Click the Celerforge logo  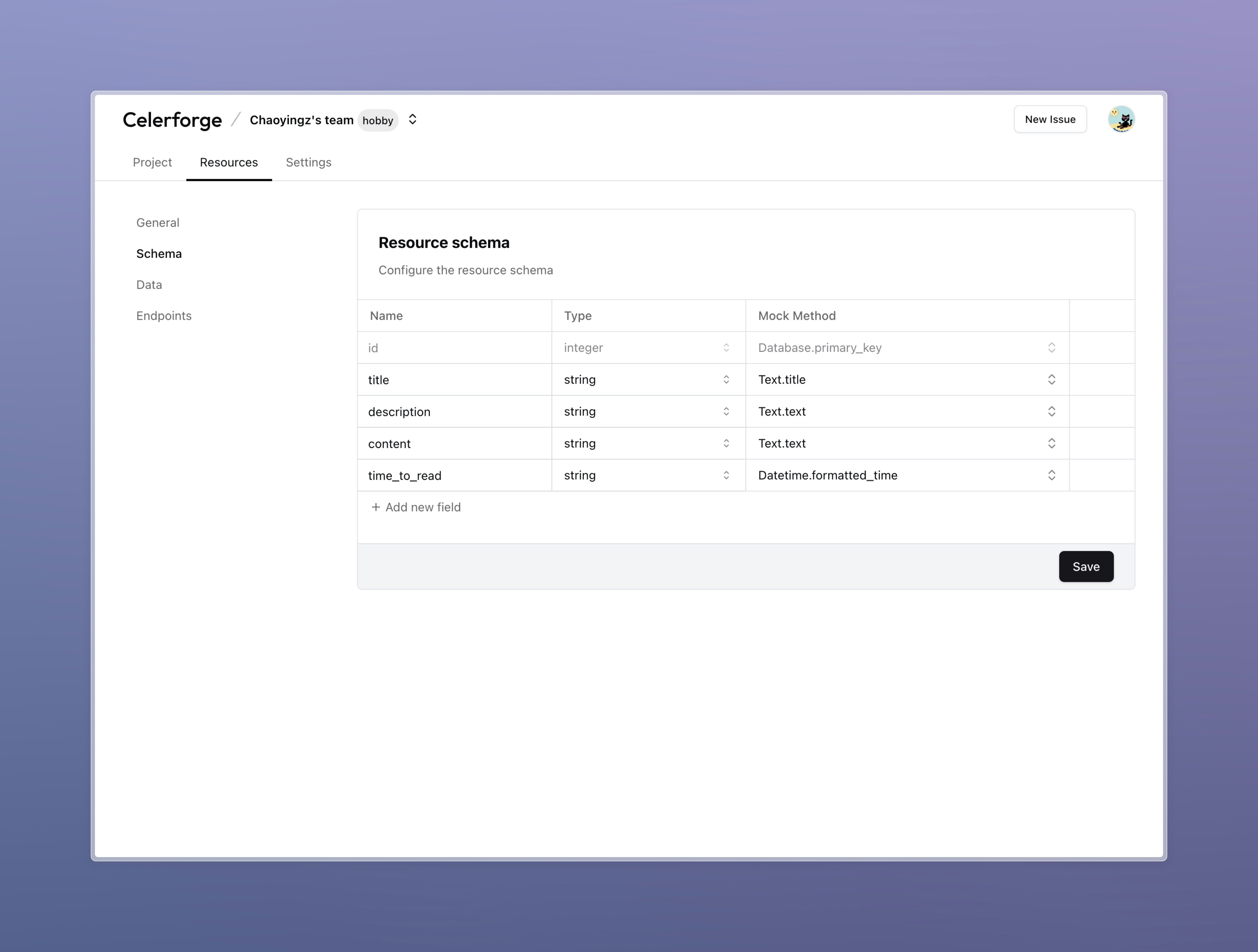pos(172,120)
